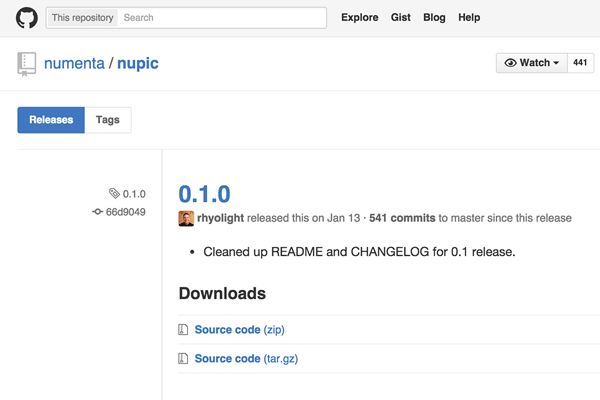The height and width of the screenshot is (400, 600).
Task: Click the GitHub Octocat logo
Action: [27, 18]
